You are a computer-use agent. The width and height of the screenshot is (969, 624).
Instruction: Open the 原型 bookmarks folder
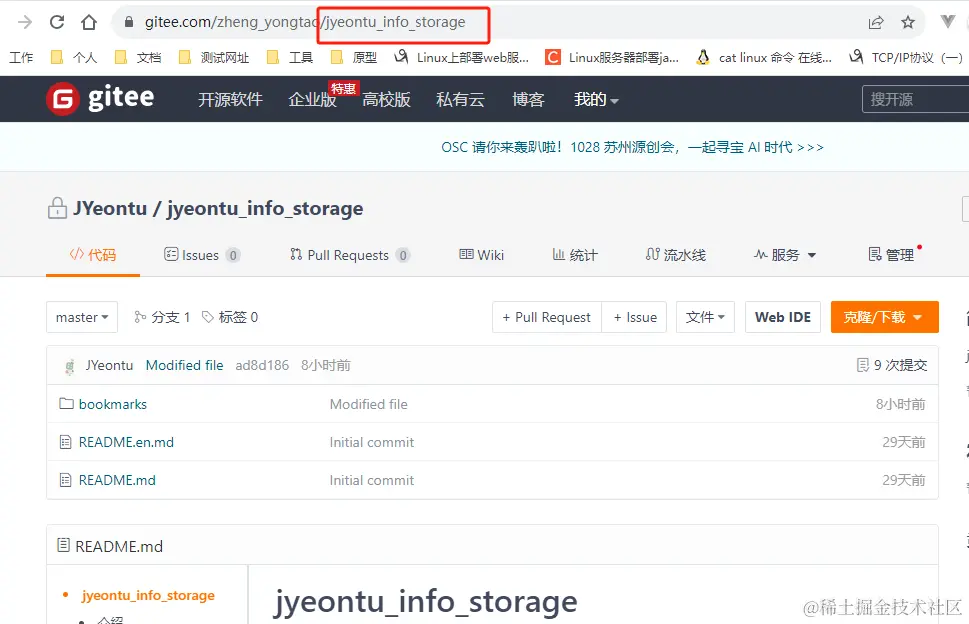(354, 57)
